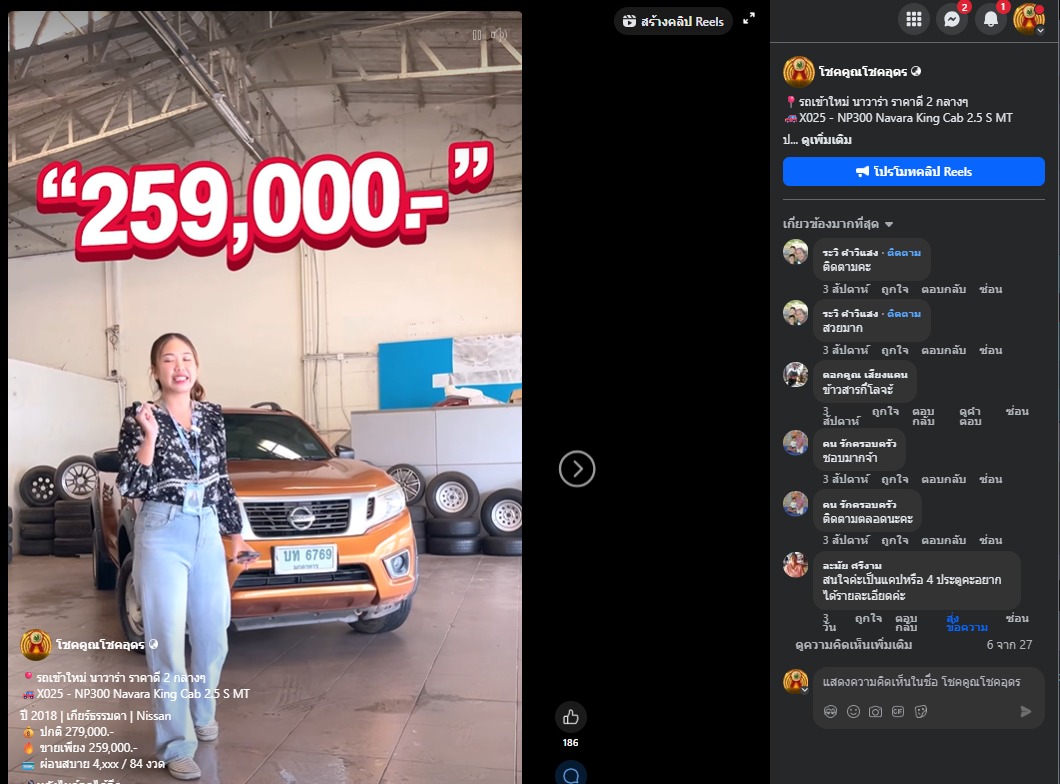Open ระวิ คำวิแสง's avatar on ติดตามคะ comment
1060x784 pixels.
[796, 251]
